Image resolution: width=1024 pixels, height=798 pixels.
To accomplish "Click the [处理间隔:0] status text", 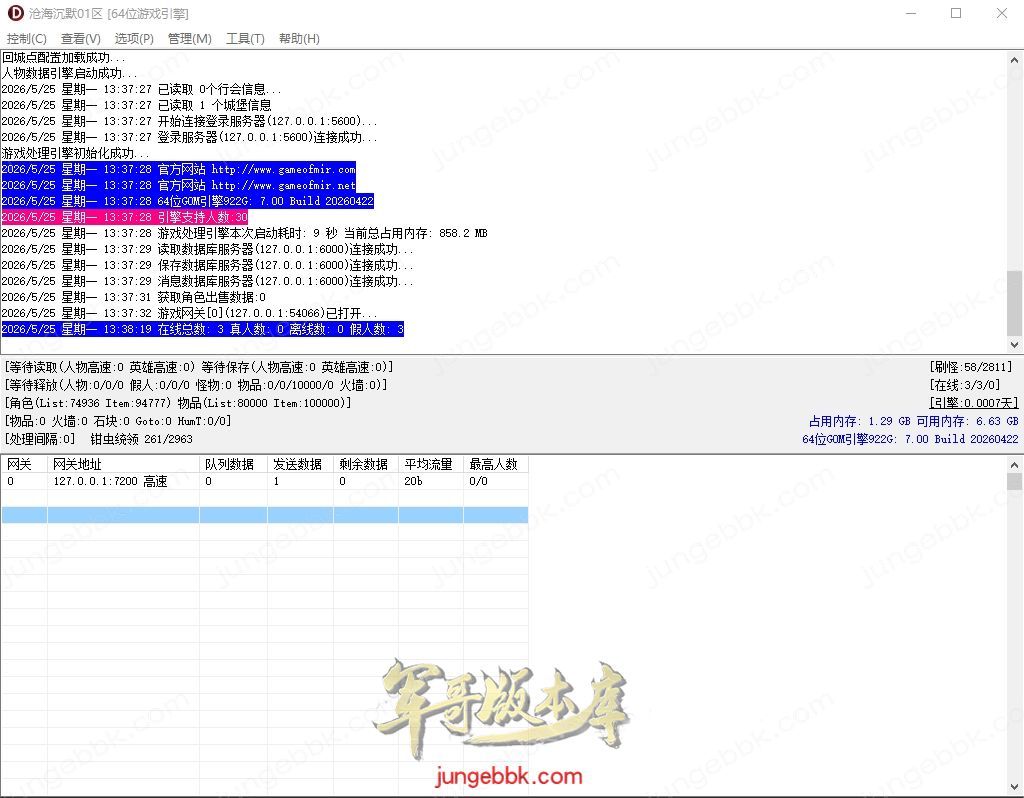I will (x=40, y=439).
